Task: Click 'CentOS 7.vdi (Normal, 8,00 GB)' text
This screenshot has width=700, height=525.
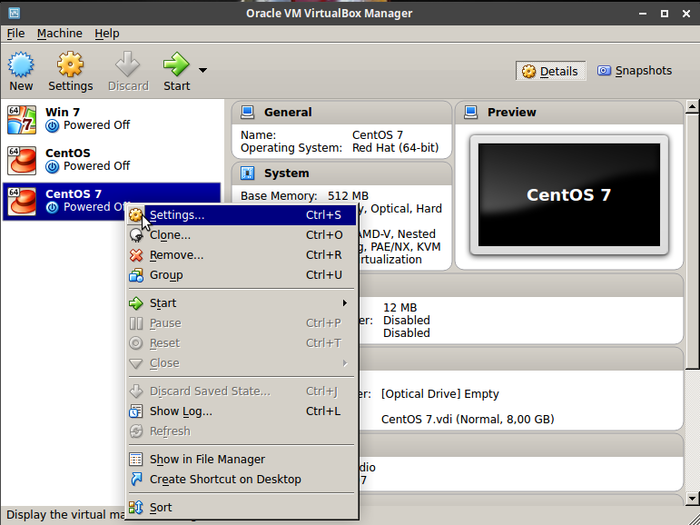Action: (x=467, y=419)
